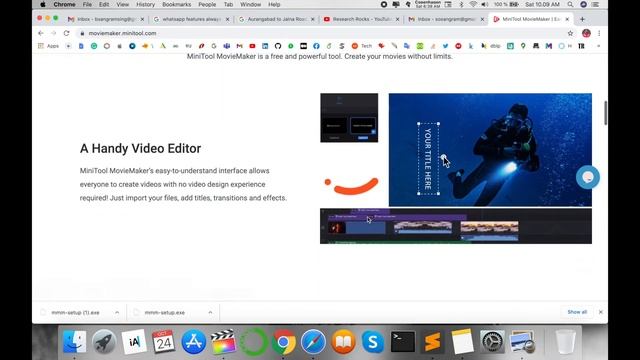
Task: Reload the page with the refresh icon
Action: pos(67,33)
